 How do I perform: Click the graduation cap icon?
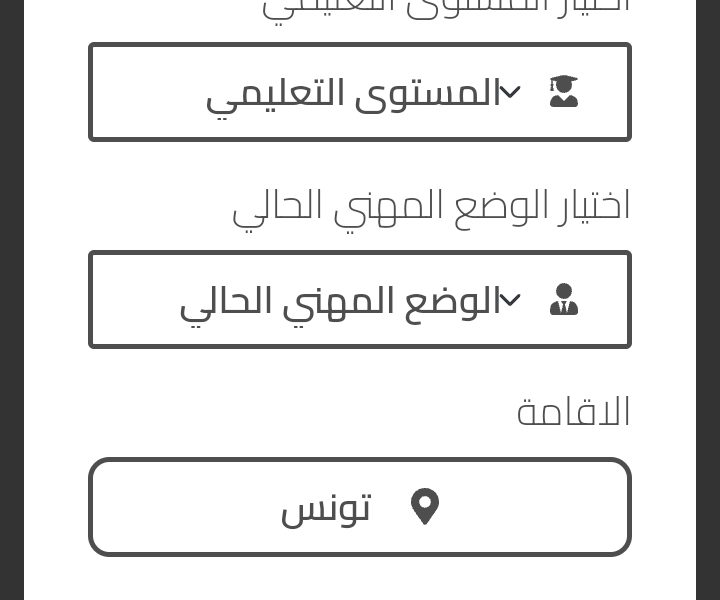(x=564, y=91)
